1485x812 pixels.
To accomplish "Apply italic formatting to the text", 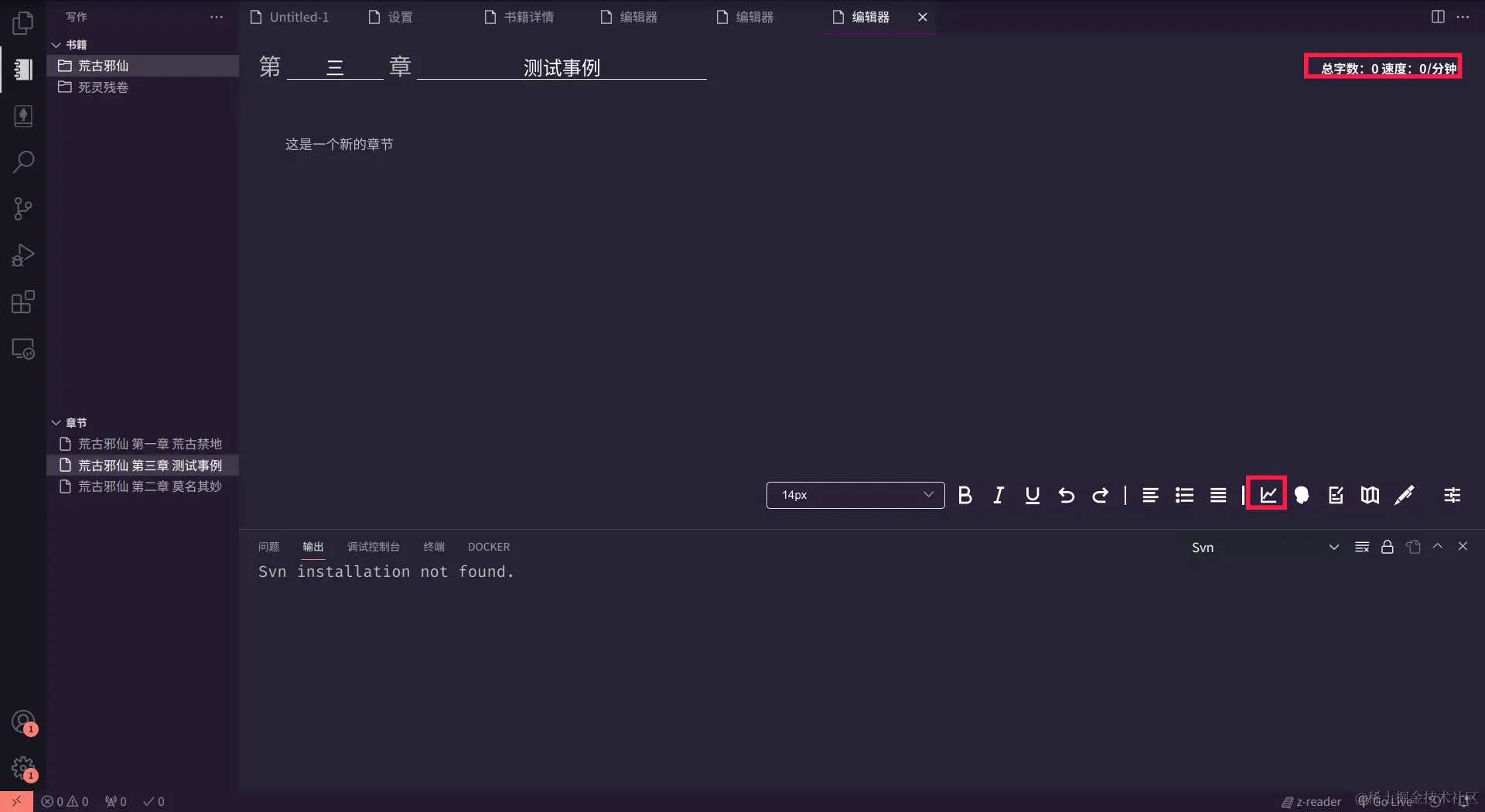I will 998,495.
